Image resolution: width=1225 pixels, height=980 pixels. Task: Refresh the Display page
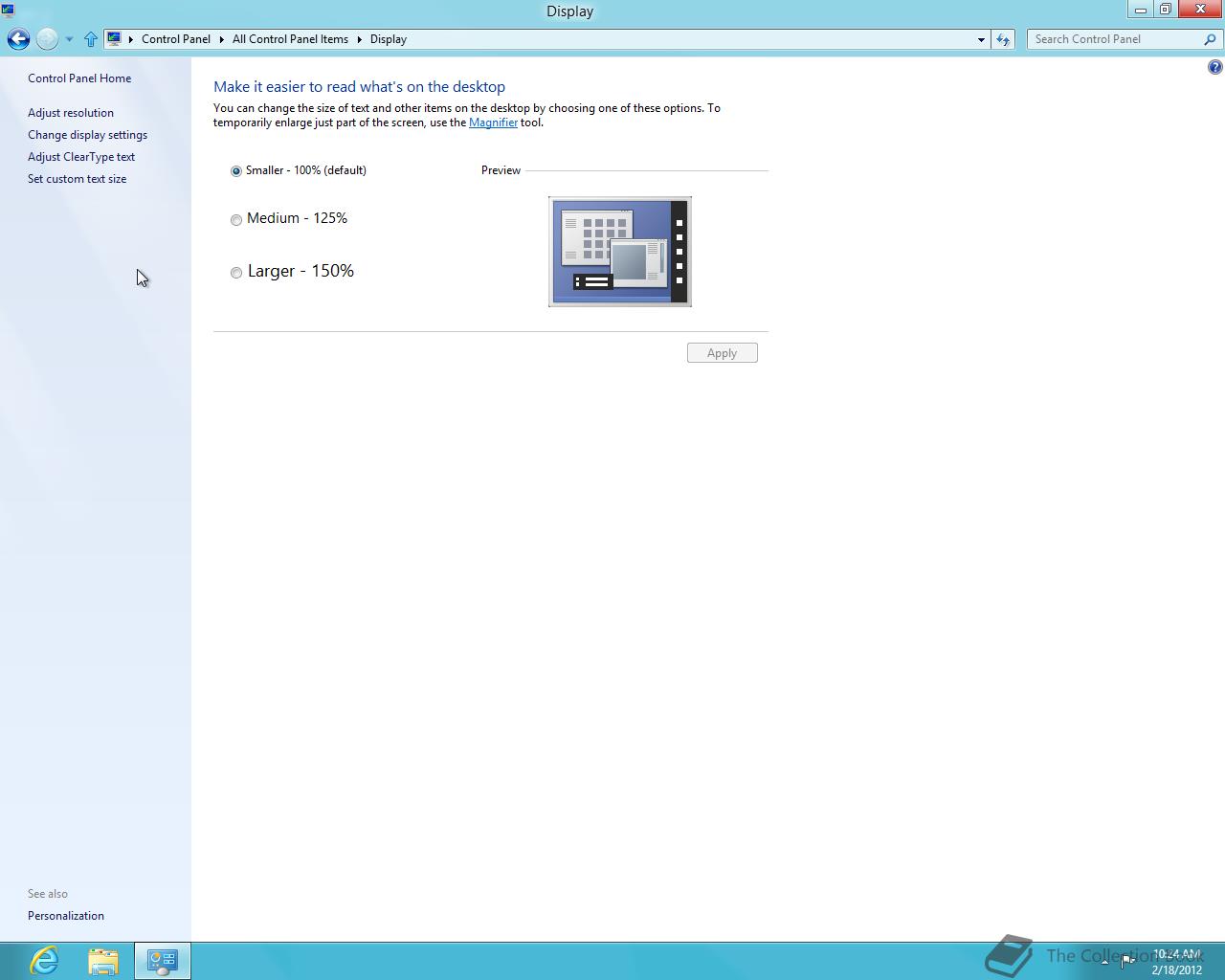point(1003,39)
